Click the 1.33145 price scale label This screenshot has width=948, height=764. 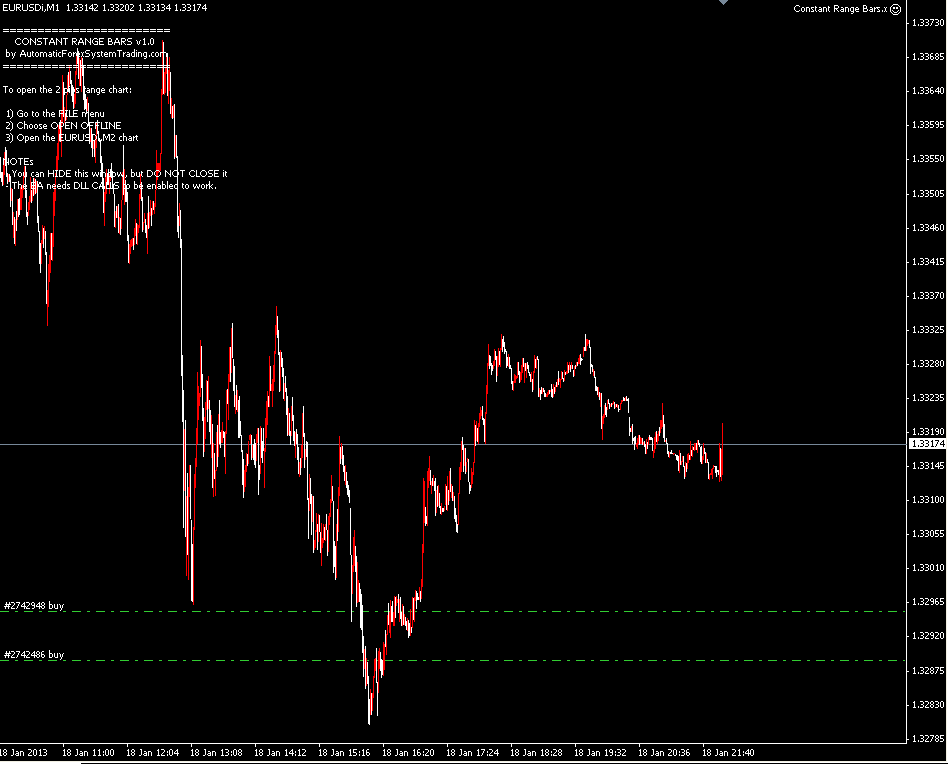pos(928,466)
